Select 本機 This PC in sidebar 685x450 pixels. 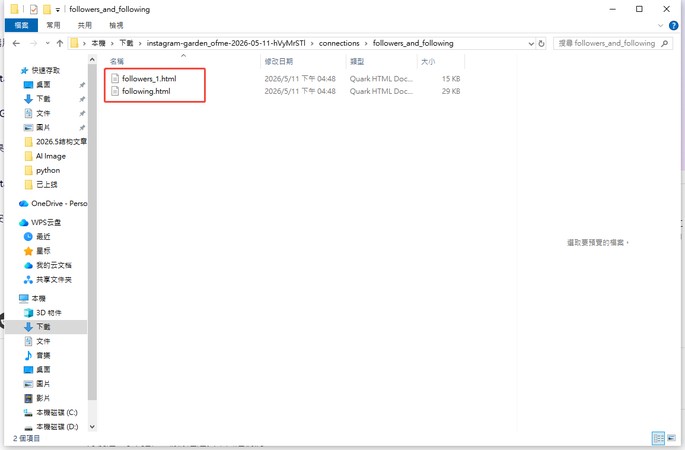pos(38,298)
